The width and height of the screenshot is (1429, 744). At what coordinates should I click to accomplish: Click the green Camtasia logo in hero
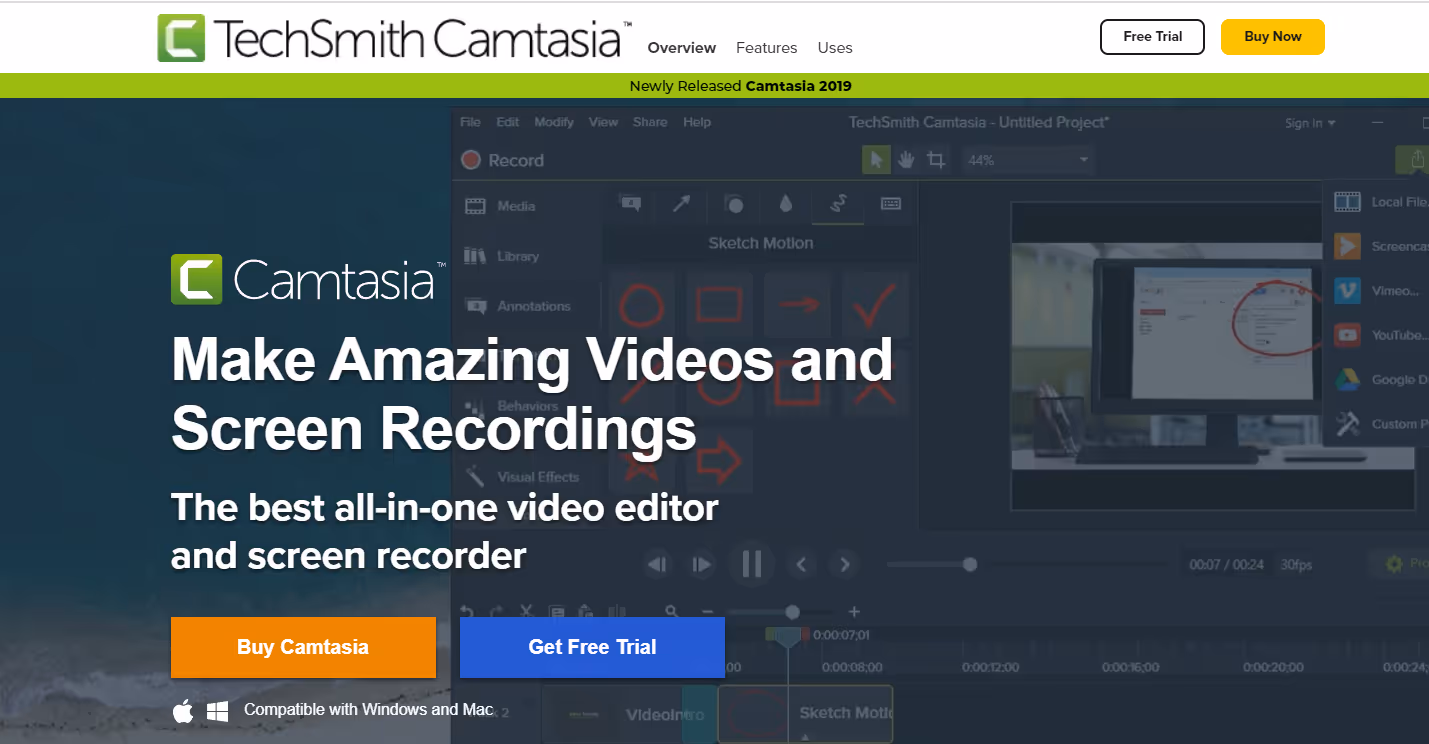[308, 279]
